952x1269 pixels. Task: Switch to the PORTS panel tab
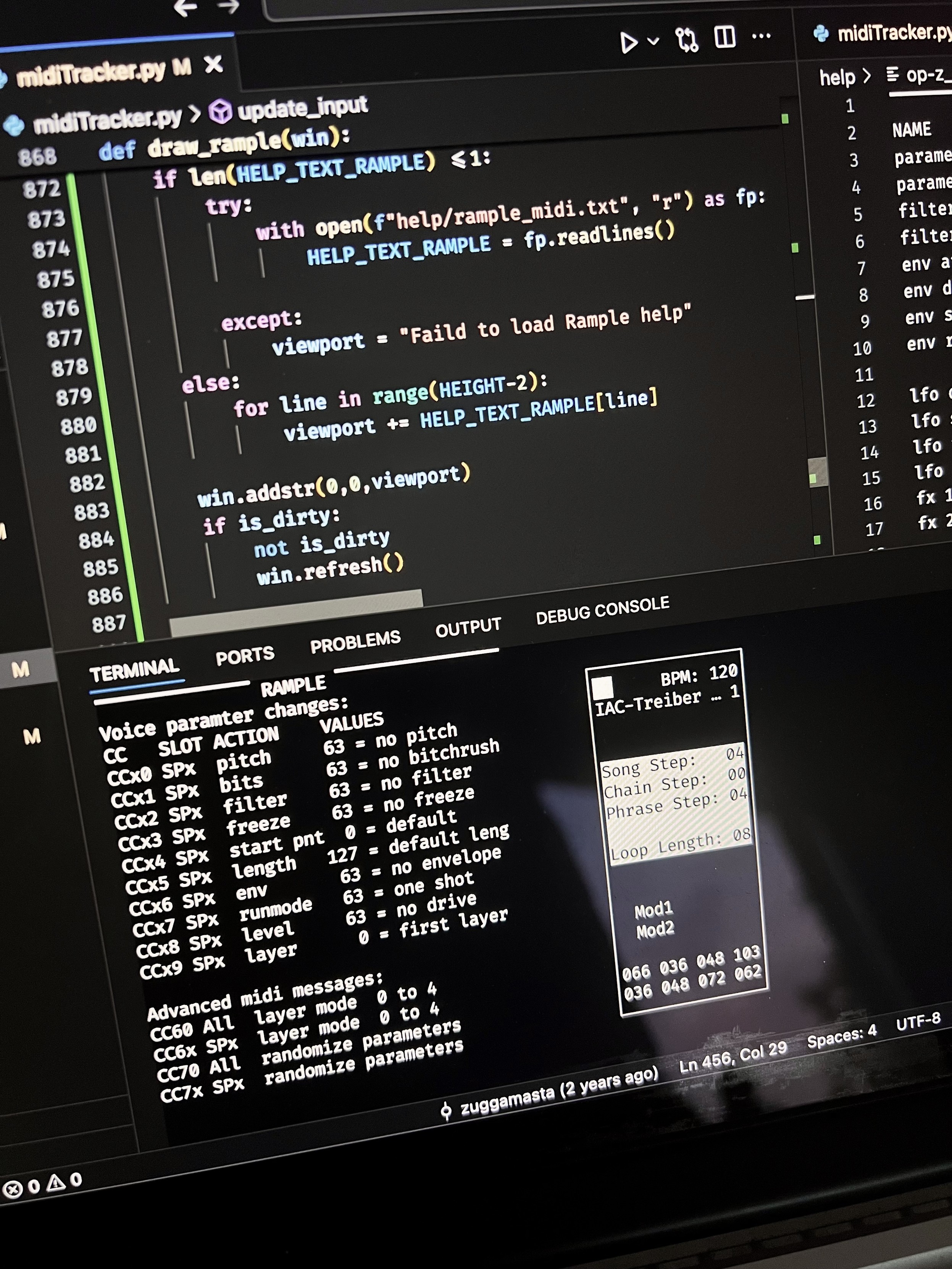(245, 656)
